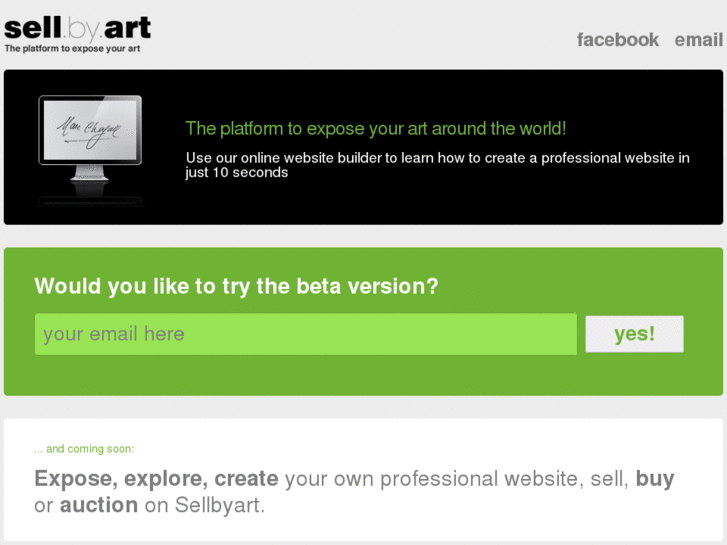Open the facebook link
The image size is (727, 545).
coord(617,40)
